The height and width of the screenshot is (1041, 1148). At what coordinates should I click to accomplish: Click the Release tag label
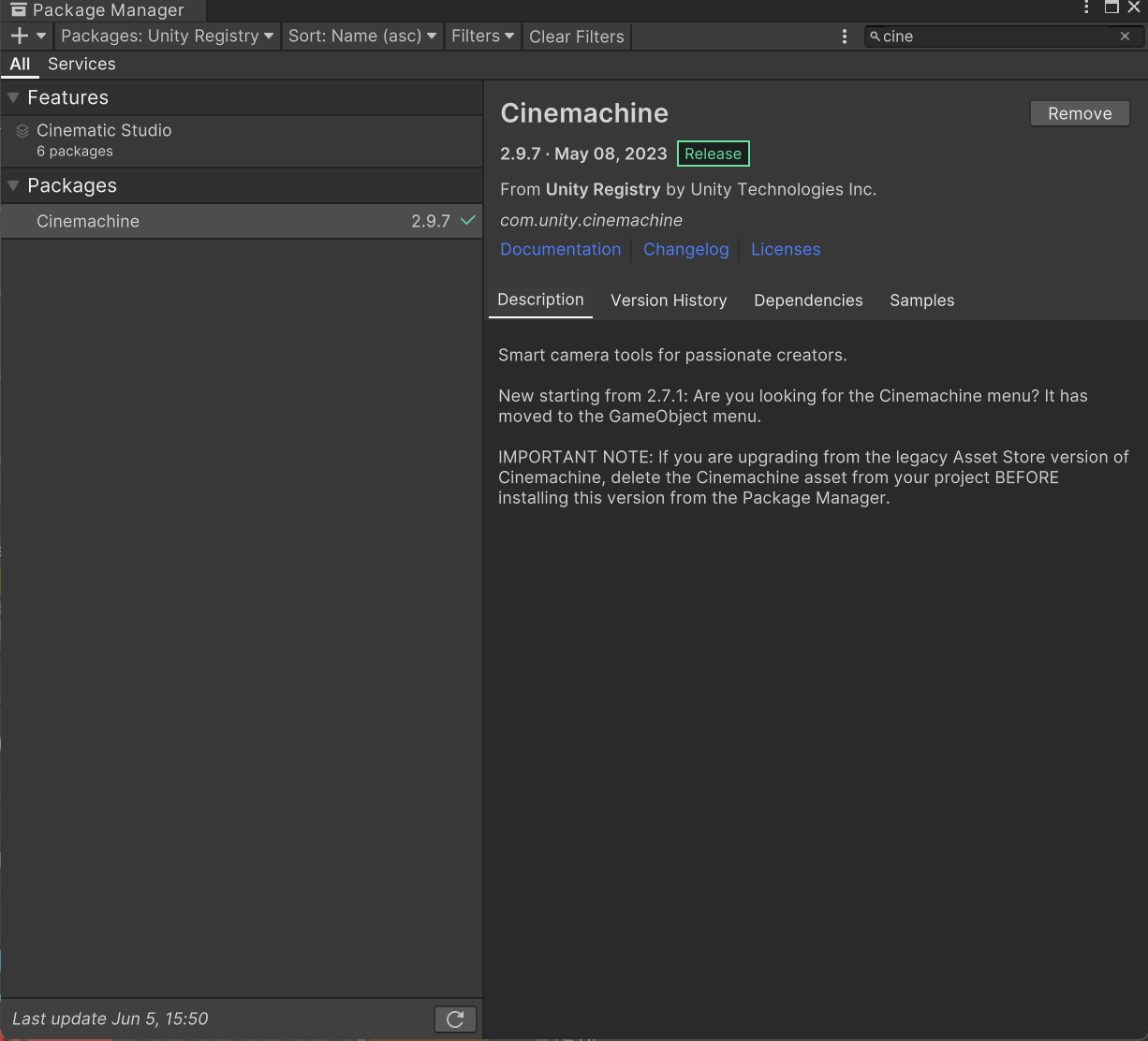point(713,154)
